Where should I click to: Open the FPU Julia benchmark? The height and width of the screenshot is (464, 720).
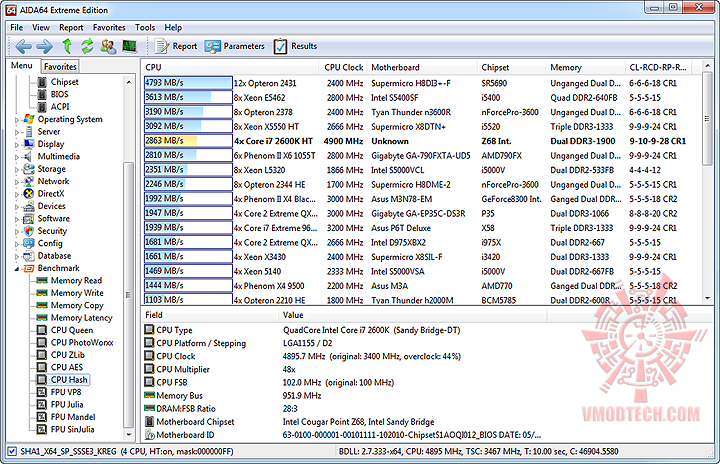tap(67, 404)
